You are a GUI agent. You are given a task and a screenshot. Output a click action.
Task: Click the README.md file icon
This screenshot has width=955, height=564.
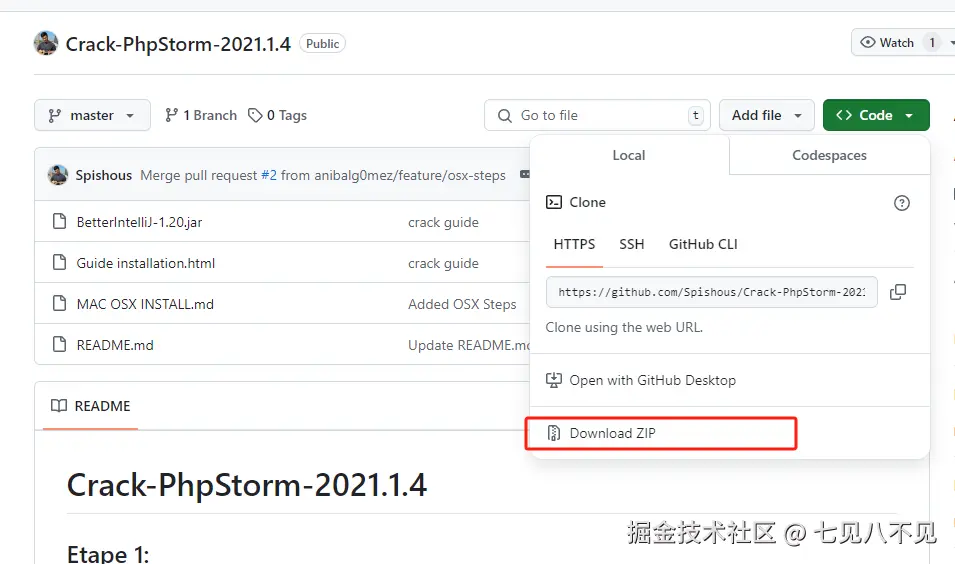(59, 344)
